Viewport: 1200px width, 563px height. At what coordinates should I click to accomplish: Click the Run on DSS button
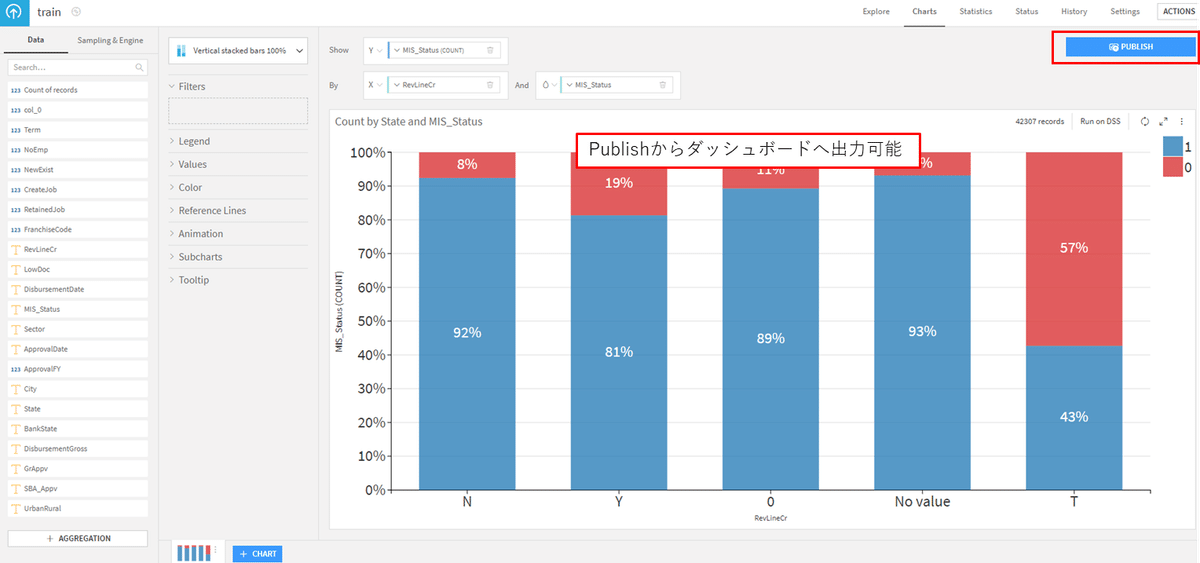point(1100,121)
